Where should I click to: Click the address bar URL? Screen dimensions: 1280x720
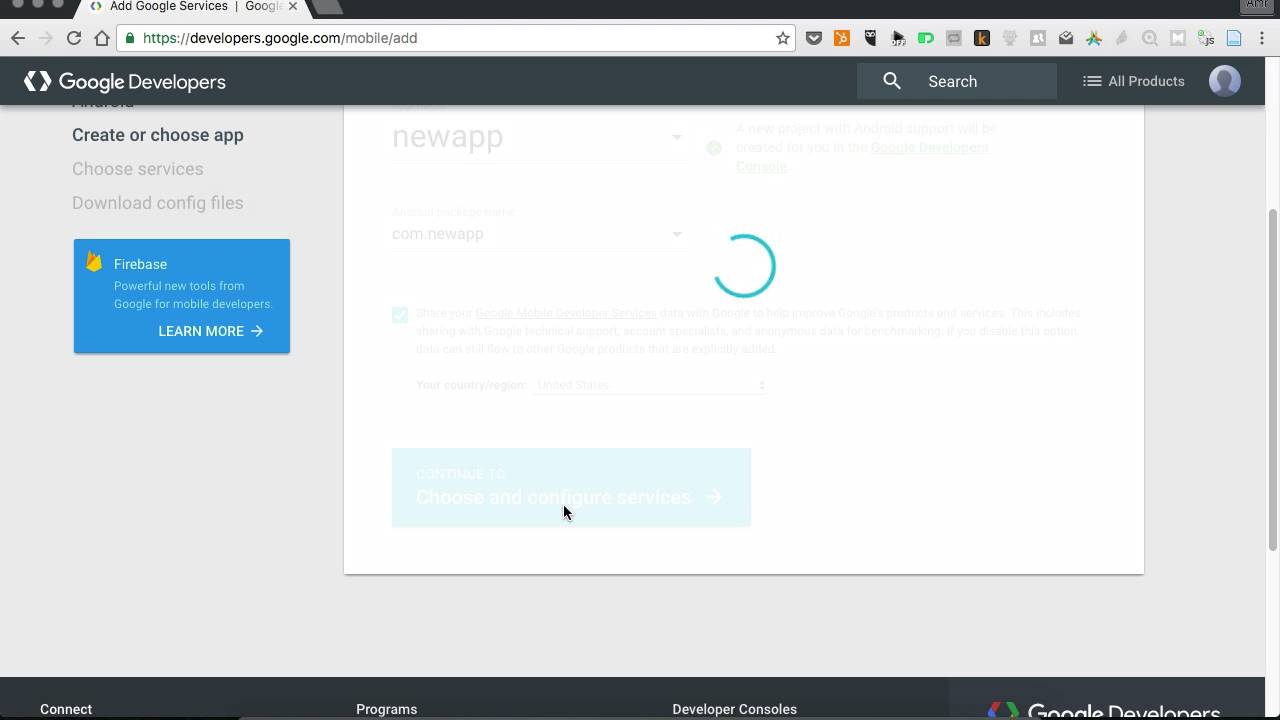click(280, 38)
